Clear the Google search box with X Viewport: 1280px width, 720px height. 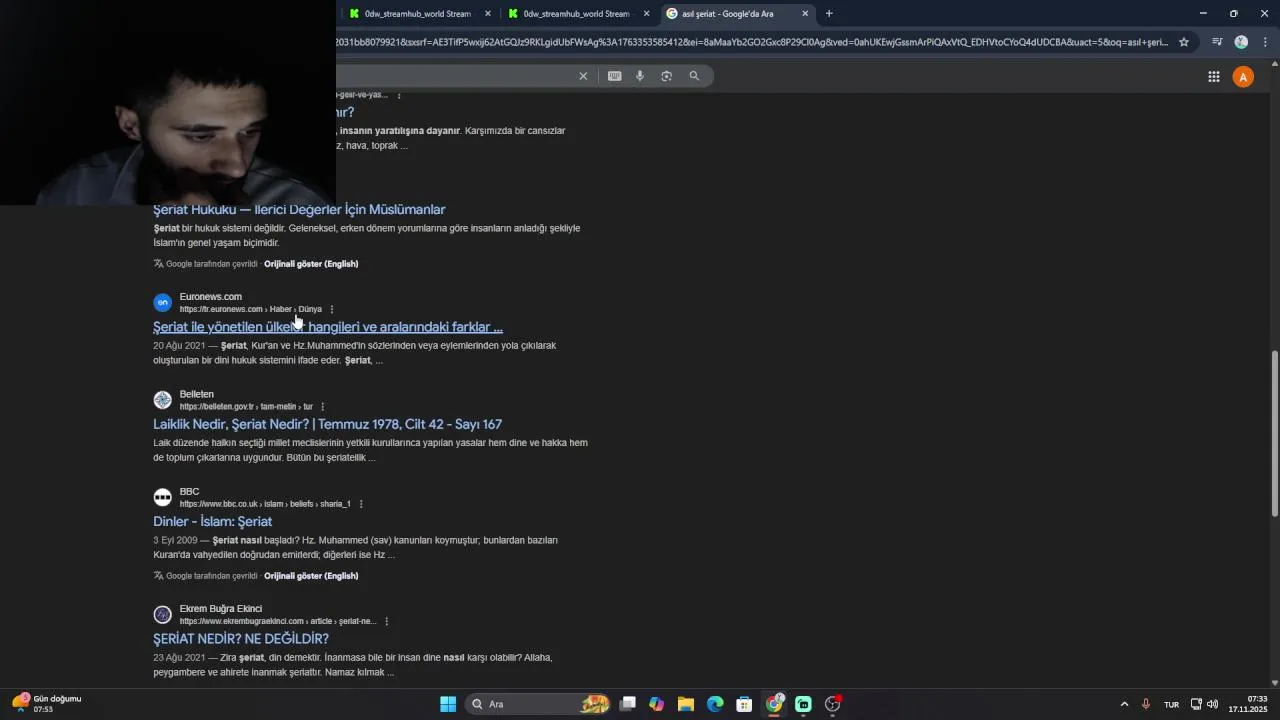click(583, 76)
